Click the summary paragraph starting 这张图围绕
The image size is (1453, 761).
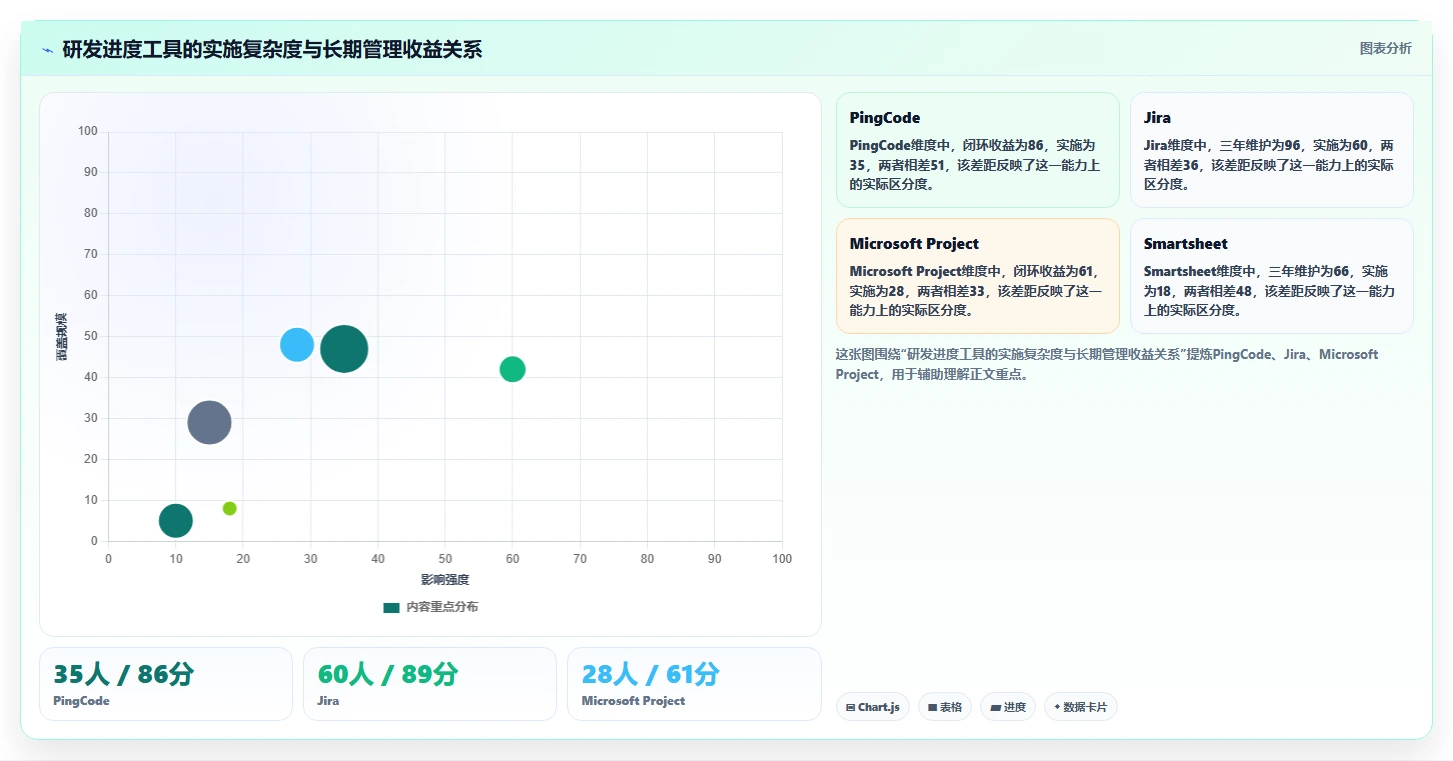[1107, 364]
